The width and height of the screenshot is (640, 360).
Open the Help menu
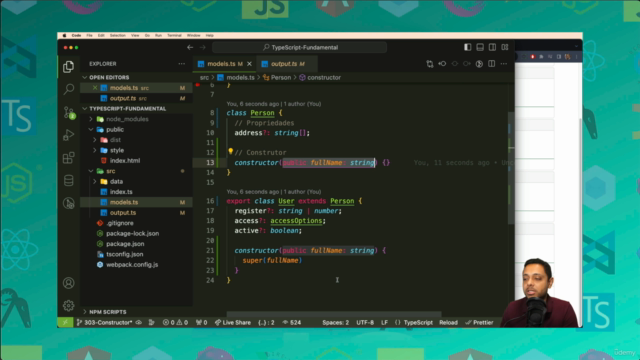(x=209, y=36)
